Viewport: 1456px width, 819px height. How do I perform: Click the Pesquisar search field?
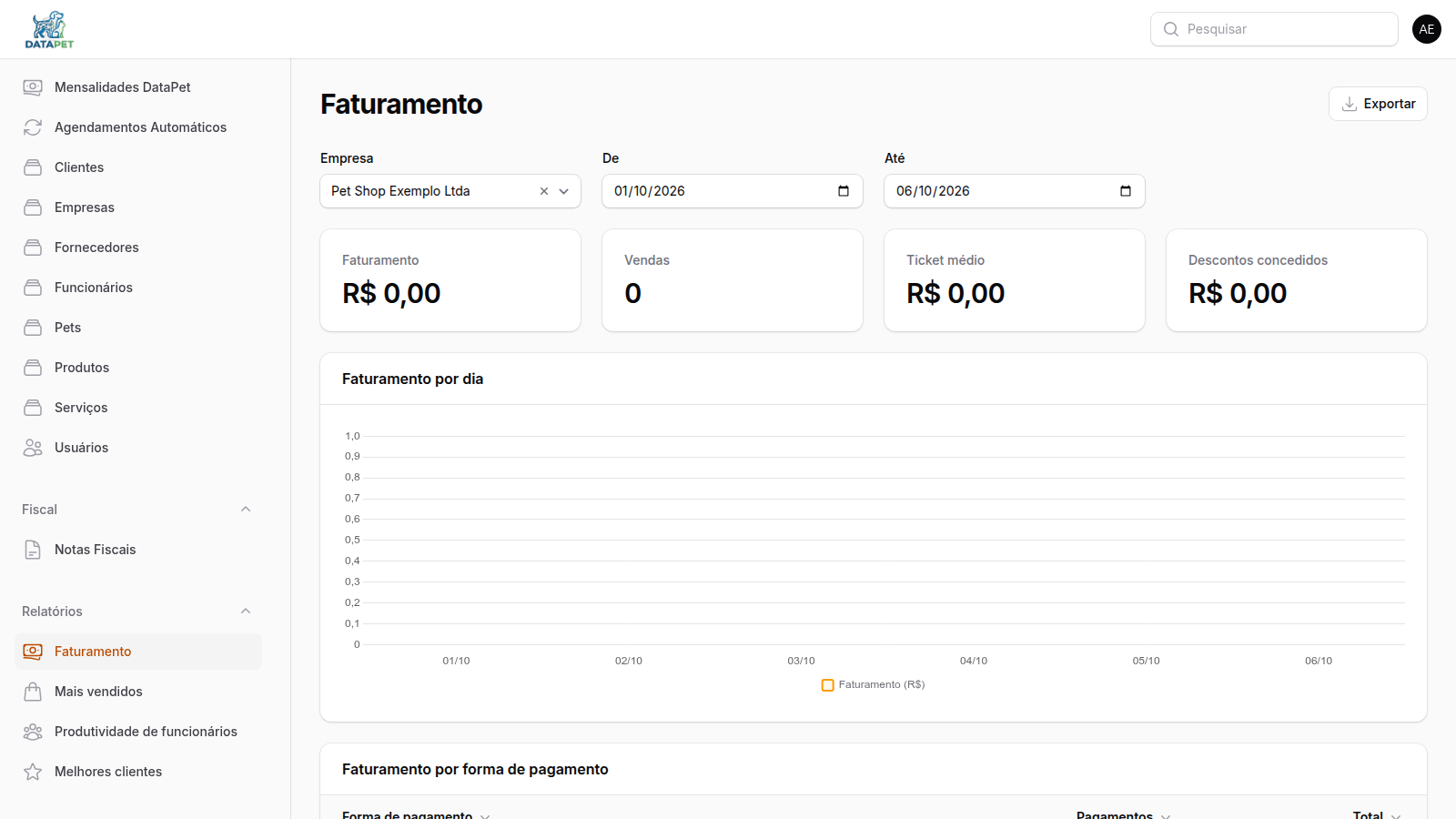tap(1274, 29)
